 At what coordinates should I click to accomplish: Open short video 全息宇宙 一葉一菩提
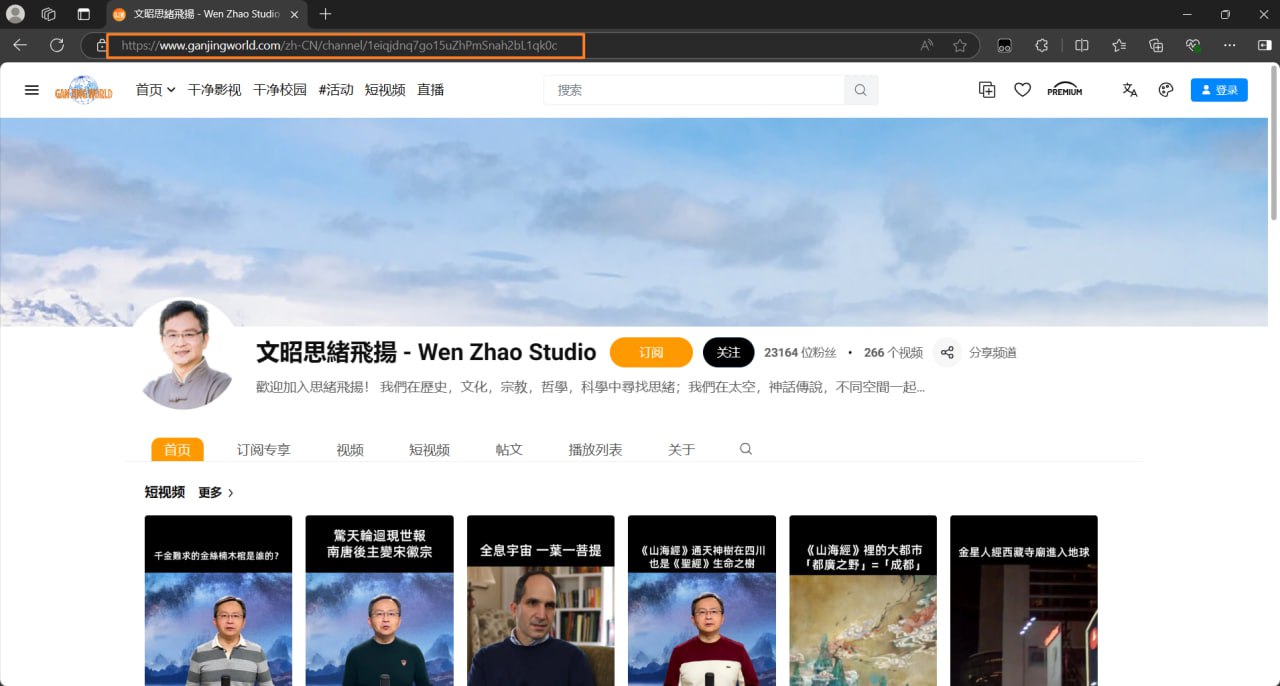pos(541,600)
